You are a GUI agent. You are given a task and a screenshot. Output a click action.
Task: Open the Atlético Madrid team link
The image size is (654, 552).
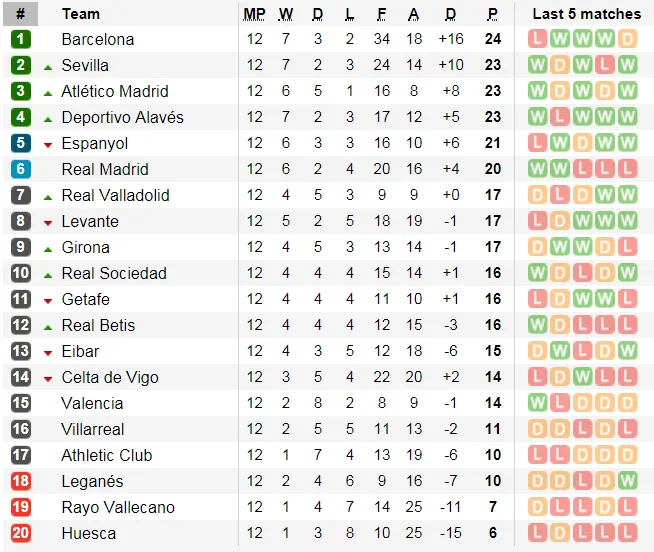tap(115, 91)
